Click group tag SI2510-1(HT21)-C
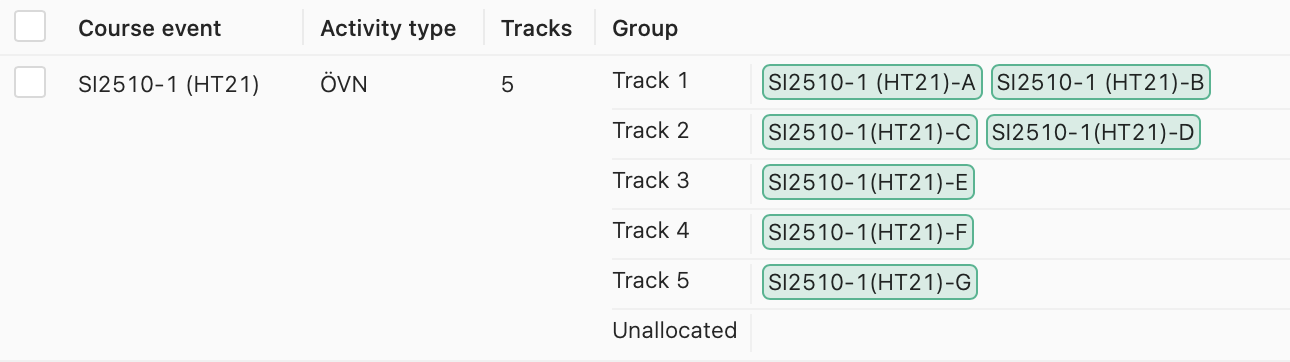 click(870, 133)
